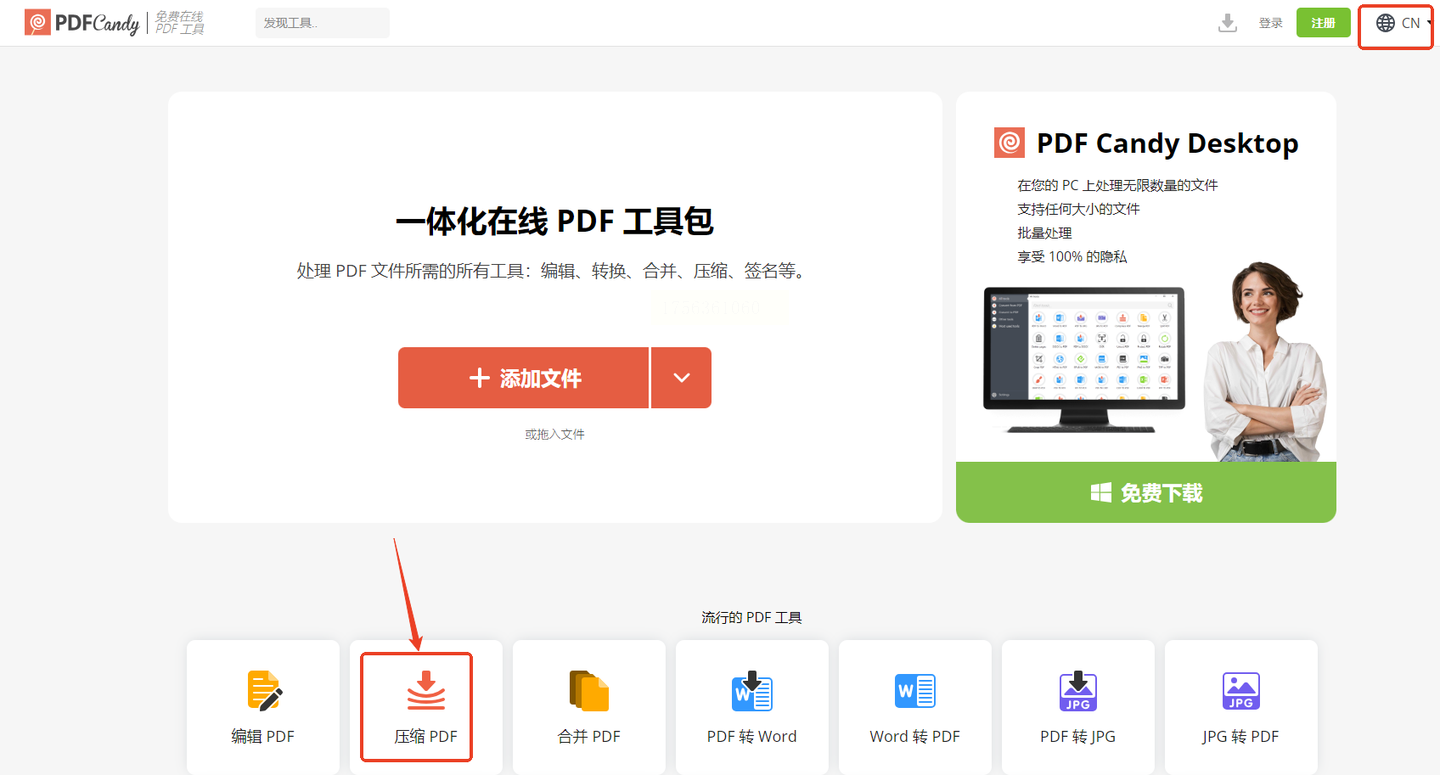Open the download icon in header

(x=1228, y=23)
